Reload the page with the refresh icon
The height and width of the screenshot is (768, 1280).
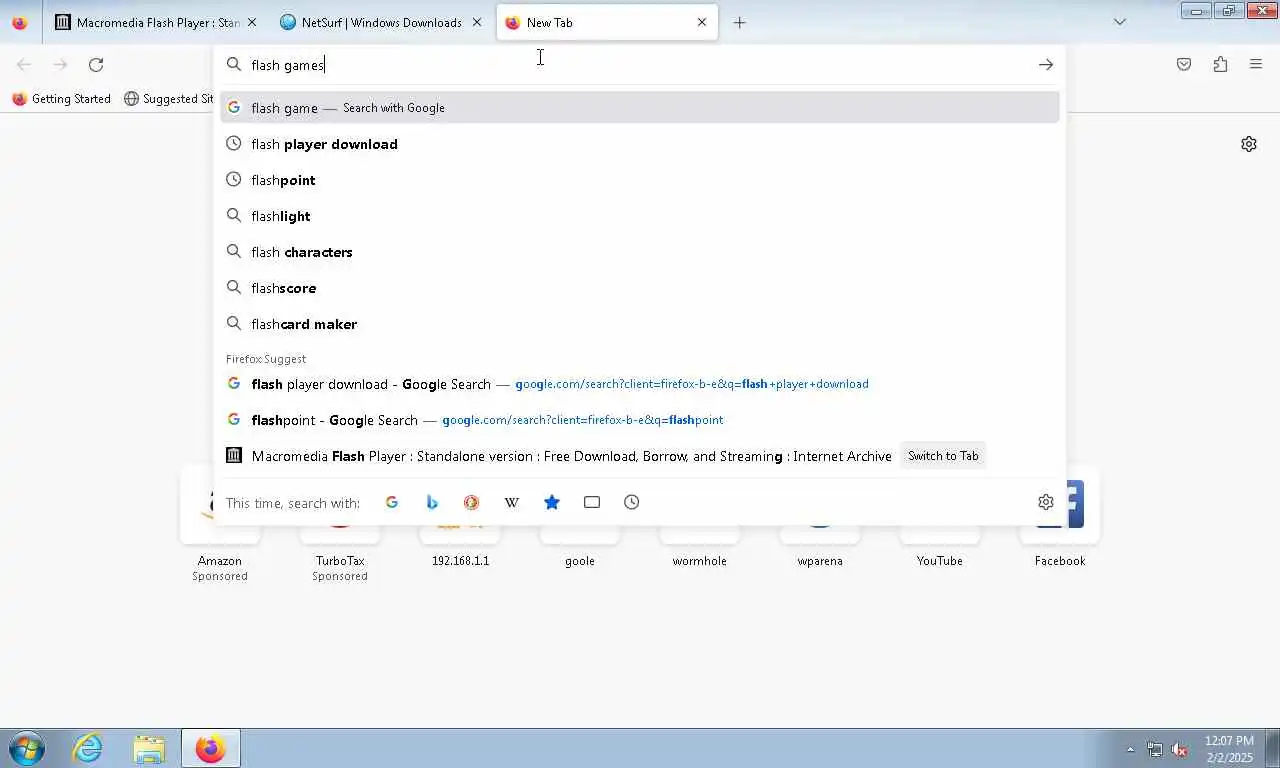point(96,65)
